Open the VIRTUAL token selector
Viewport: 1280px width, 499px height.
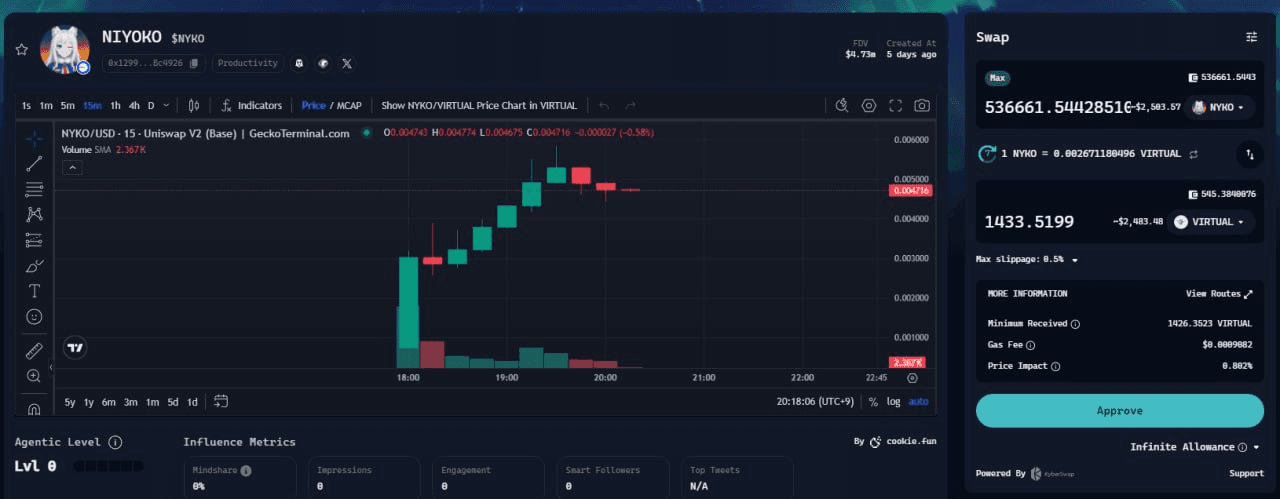[x=1210, y=222]
